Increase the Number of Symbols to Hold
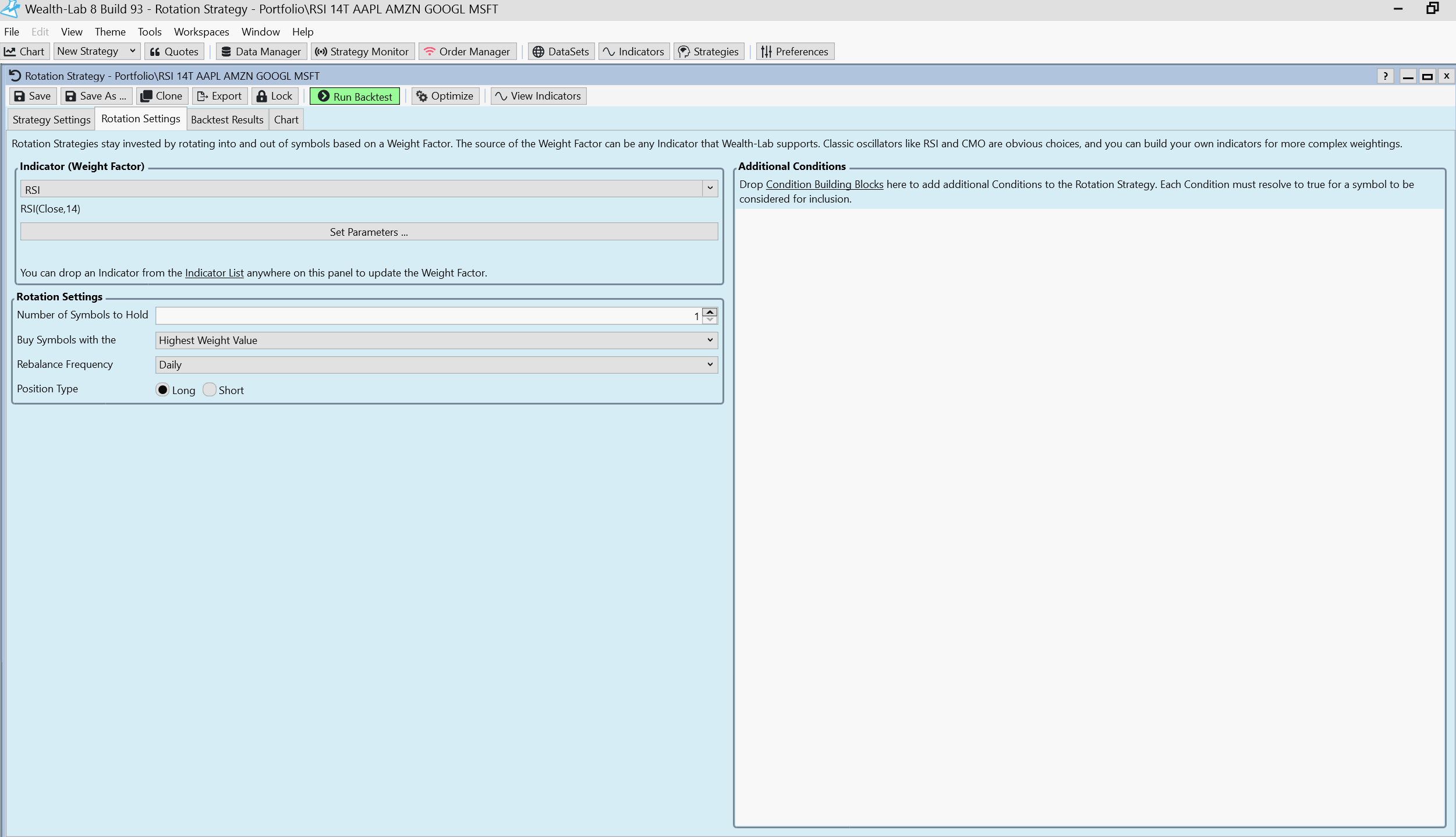This screenshot has width=1456, height=837. click(x=710, y=312)
